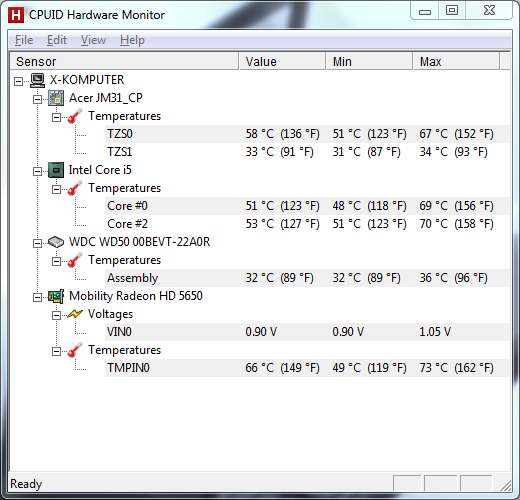
Task: Select the Core #0 row
Action: [307, 206]
